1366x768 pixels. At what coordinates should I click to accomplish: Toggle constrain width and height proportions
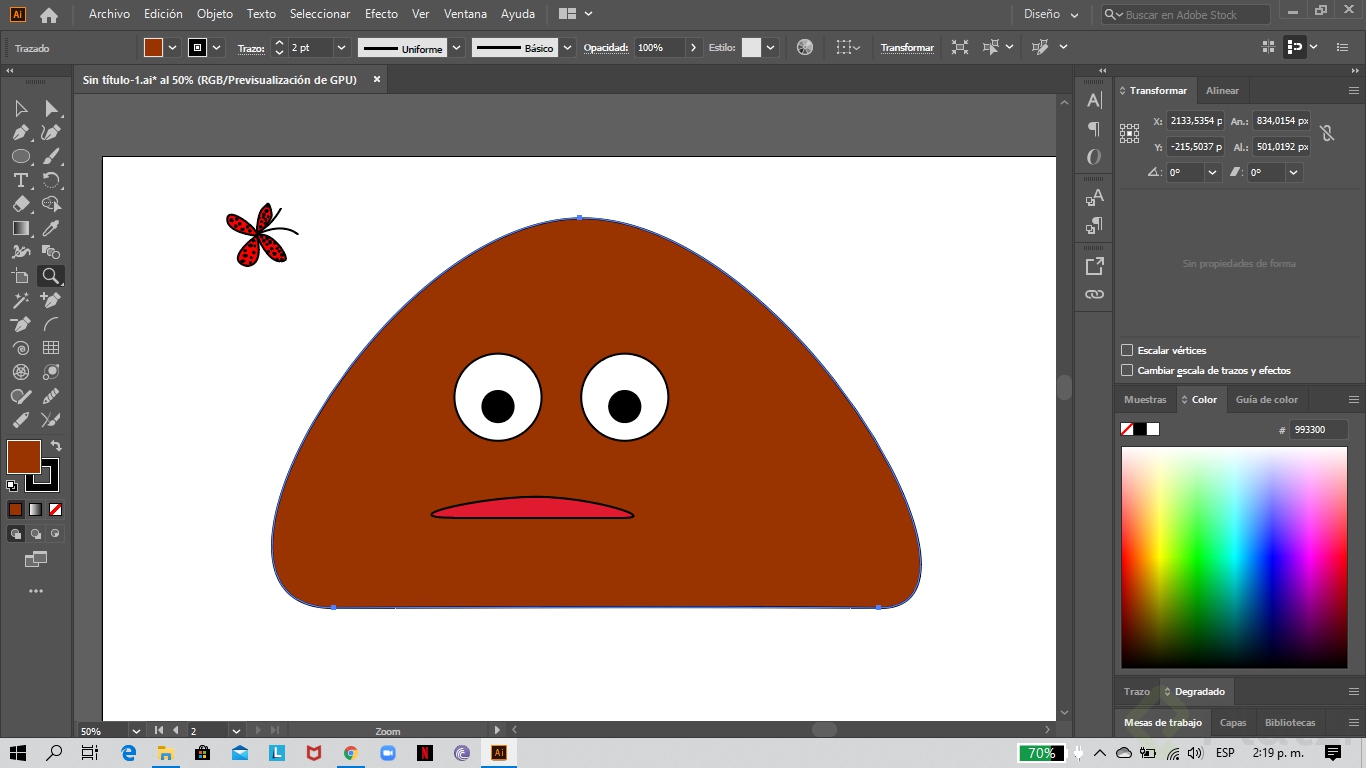1327,133
